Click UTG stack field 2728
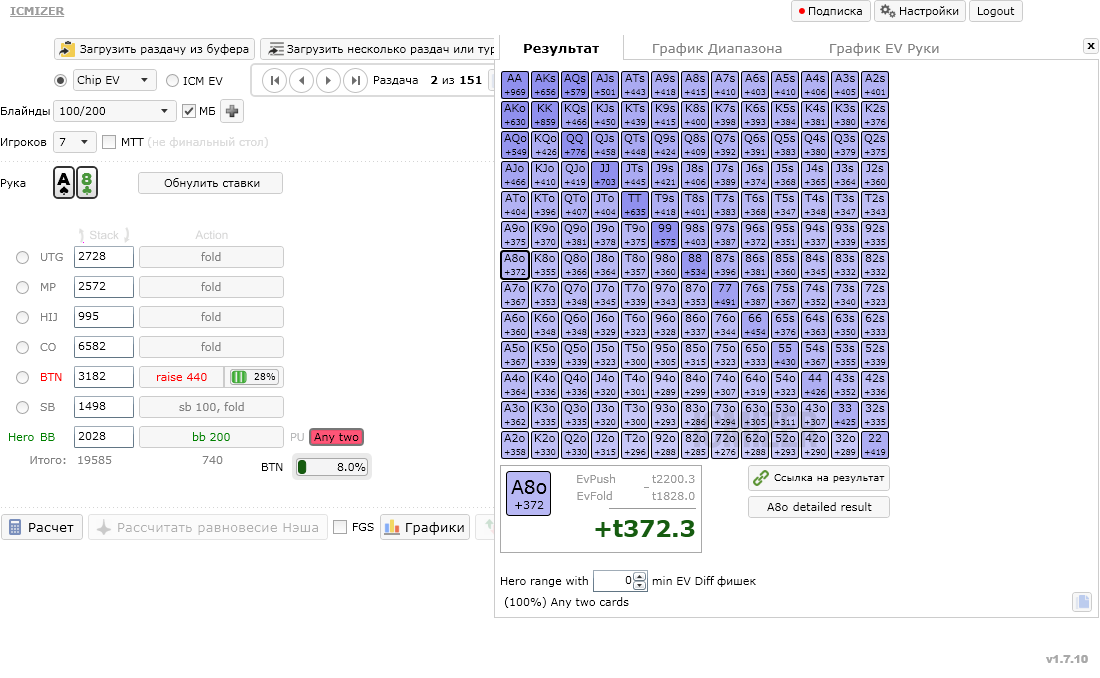The image size is (1100, 678). 104,257
